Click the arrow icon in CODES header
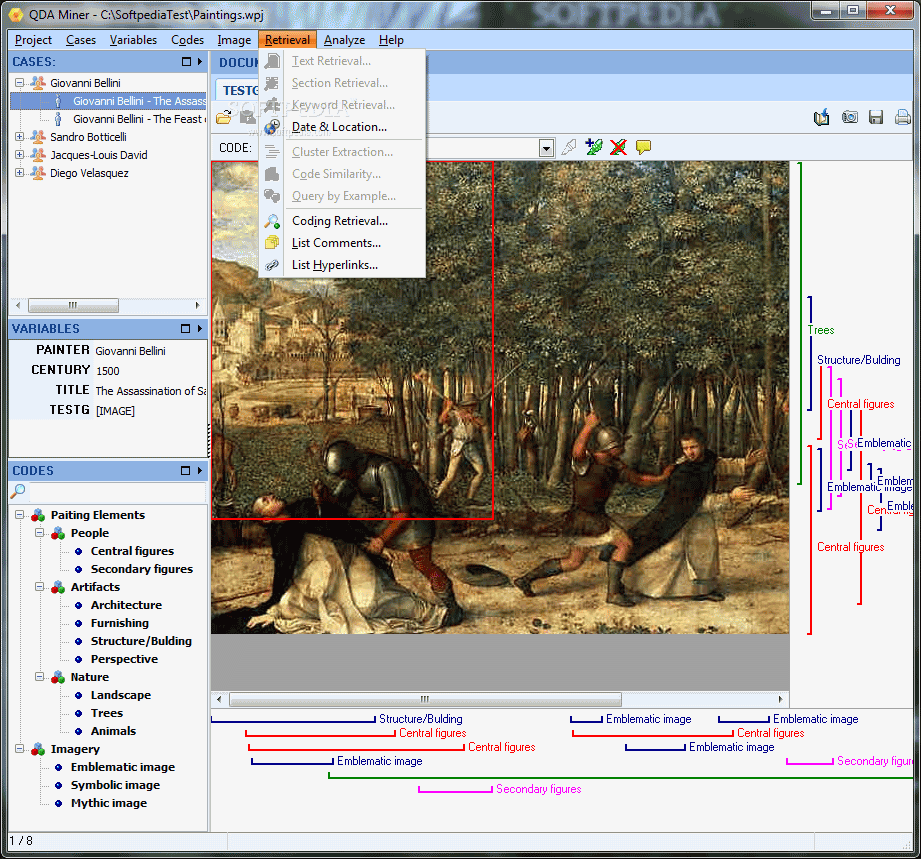Screen dimensions: 921x859 [x=200, y=471]
